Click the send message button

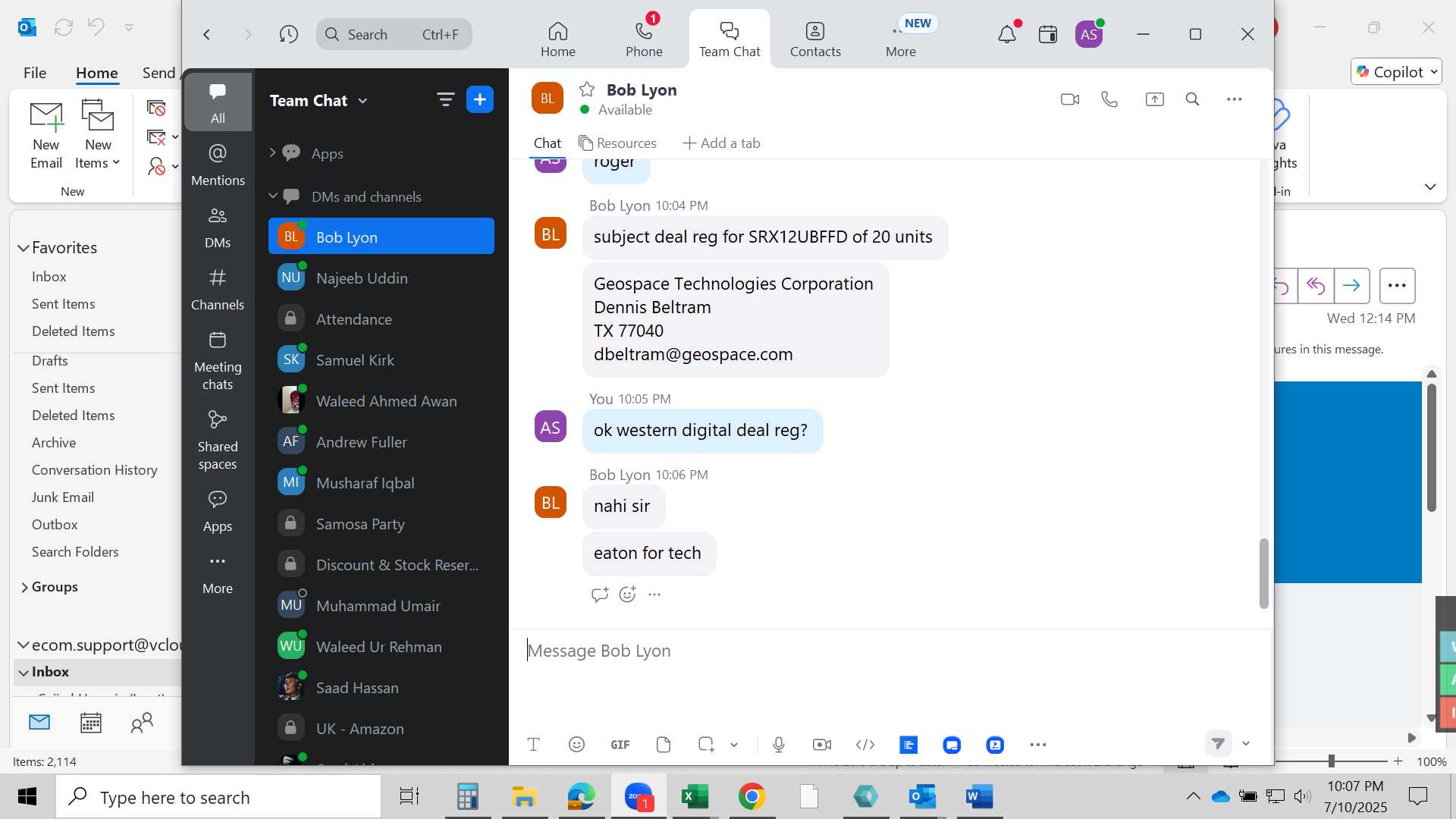(x=1218, y=743)
